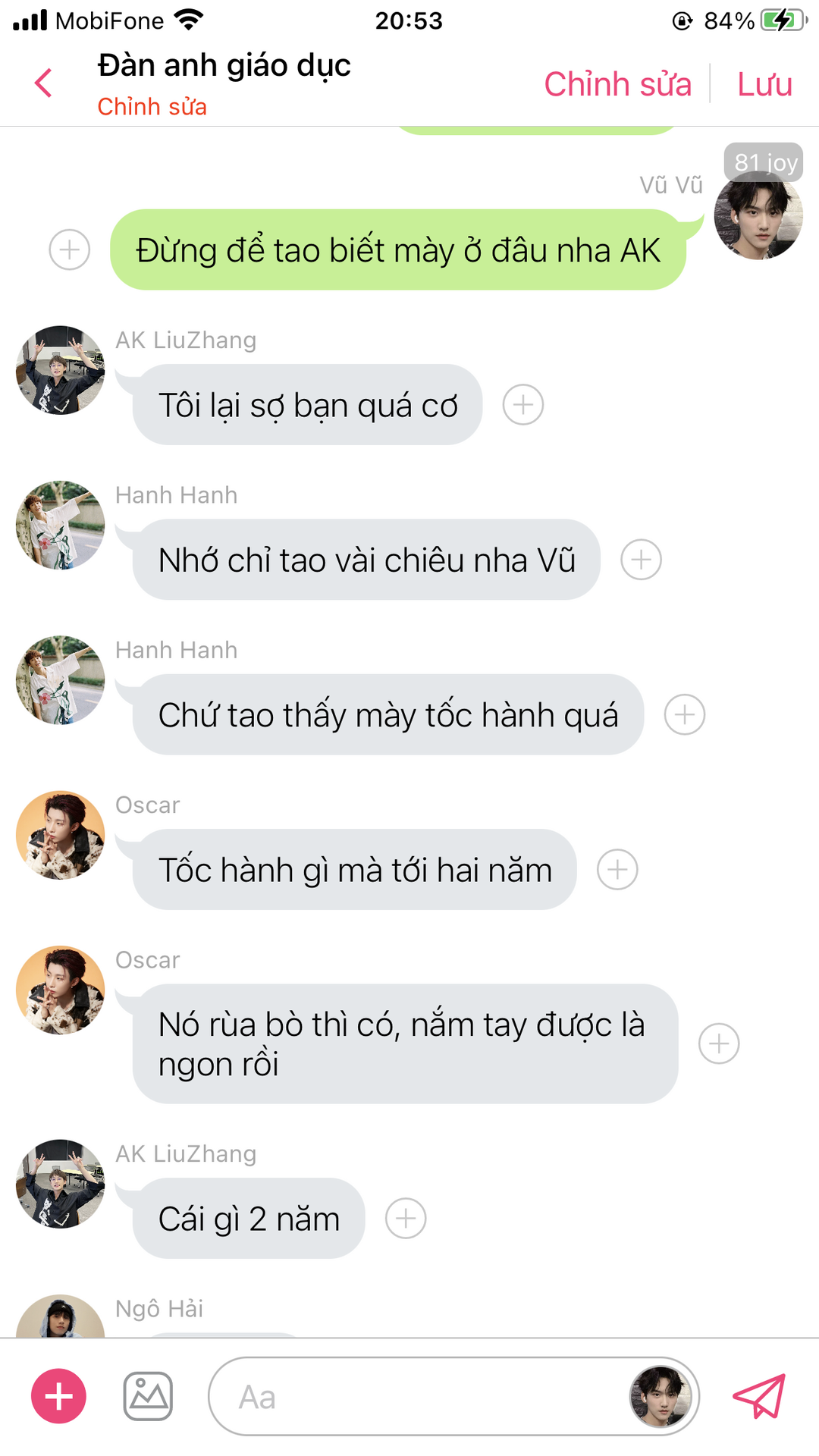Tap plus beside "Nó rùa bò thì có" message
The height and width of the screenshot is (1456, 819).
click(719, 1043)
